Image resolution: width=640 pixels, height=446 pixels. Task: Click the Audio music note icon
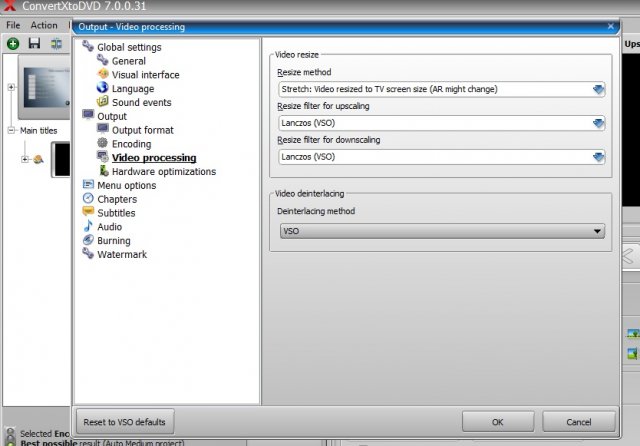click(89, 227)
